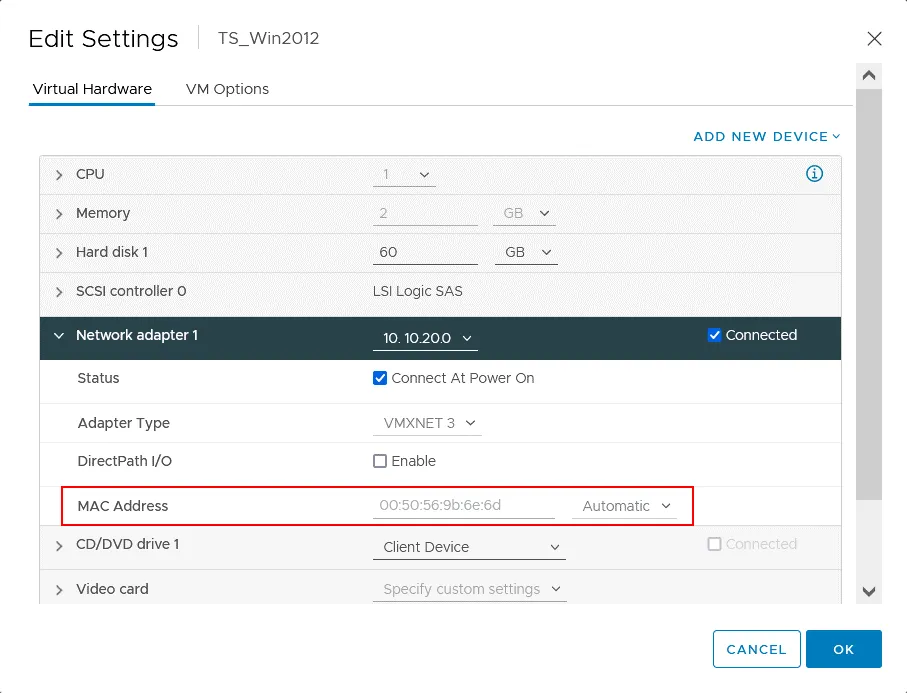Click the CPU info icon
This screenshot has width=907, height=693.
point(814,174)
